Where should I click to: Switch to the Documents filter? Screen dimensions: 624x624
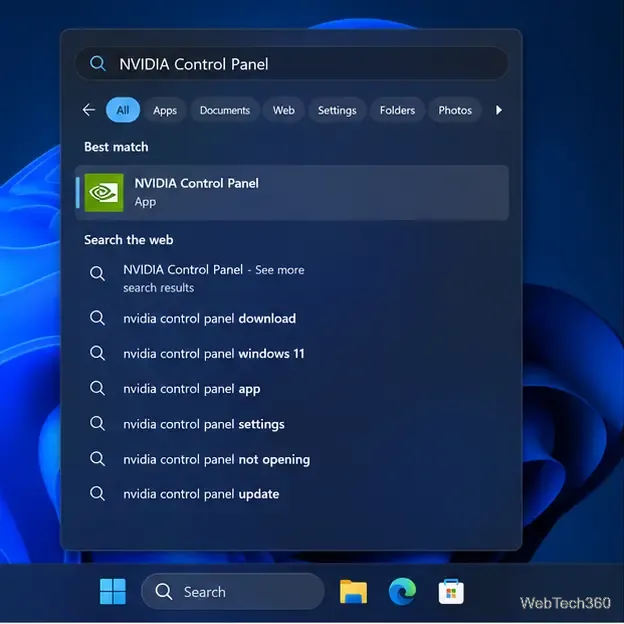coord(225,110)
